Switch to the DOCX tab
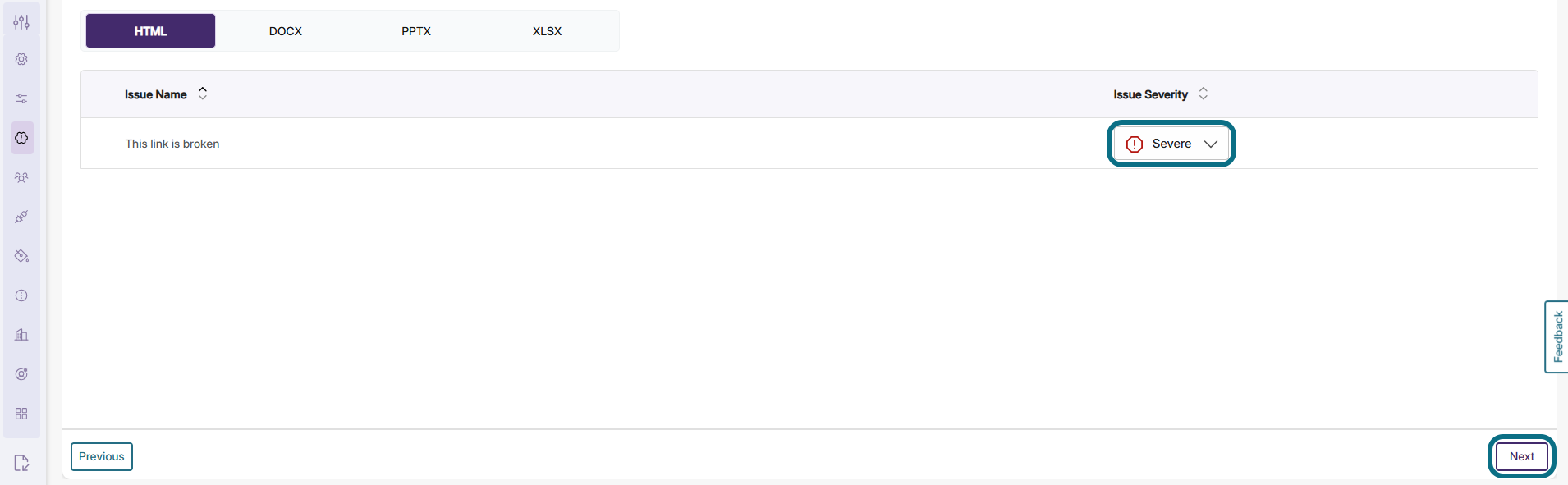The width and height of the screenshot is (1568, 485). 284,31
